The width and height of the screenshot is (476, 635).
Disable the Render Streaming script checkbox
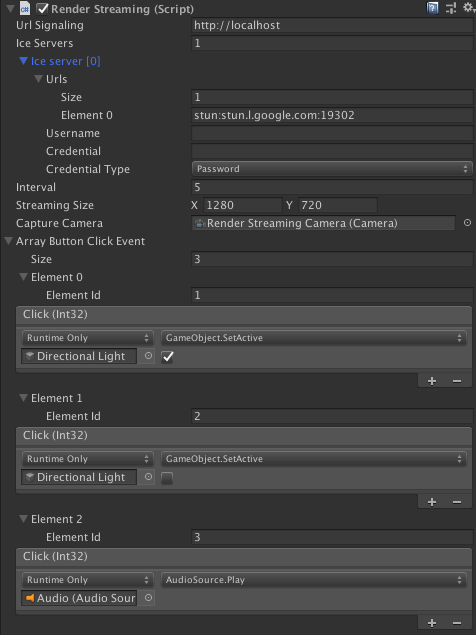42,9
